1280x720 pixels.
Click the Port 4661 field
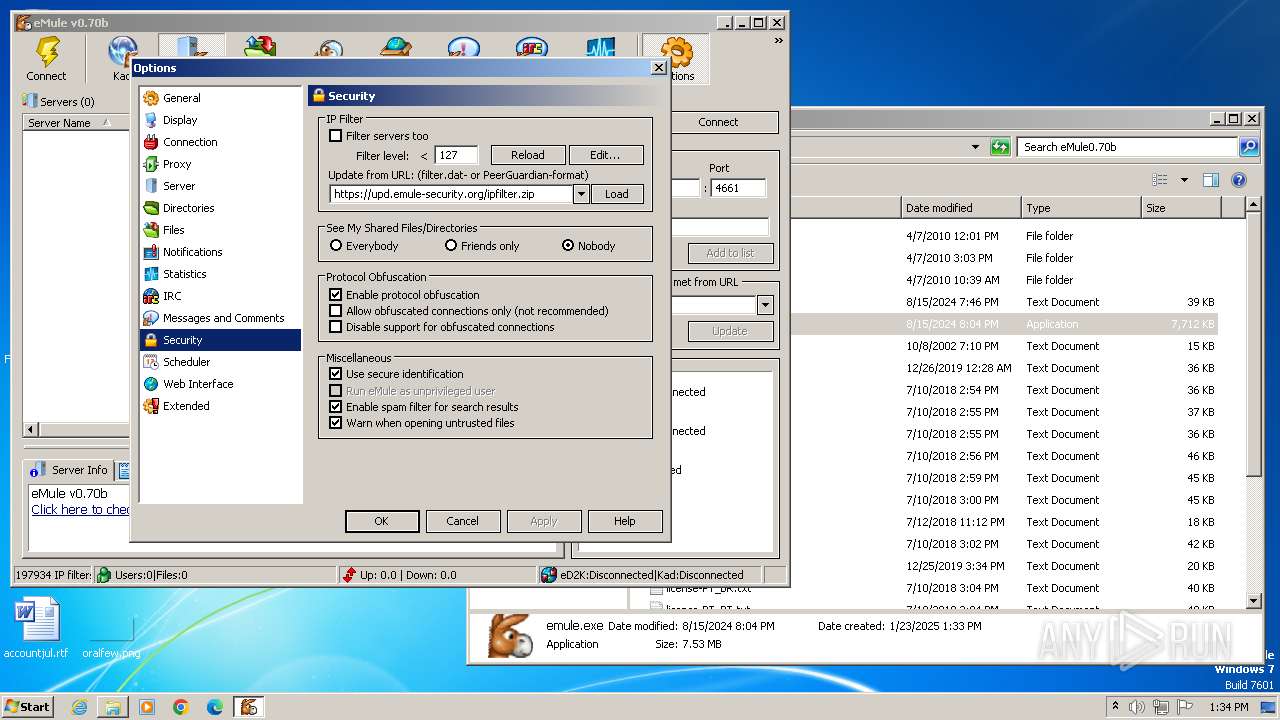coord(738,188)
